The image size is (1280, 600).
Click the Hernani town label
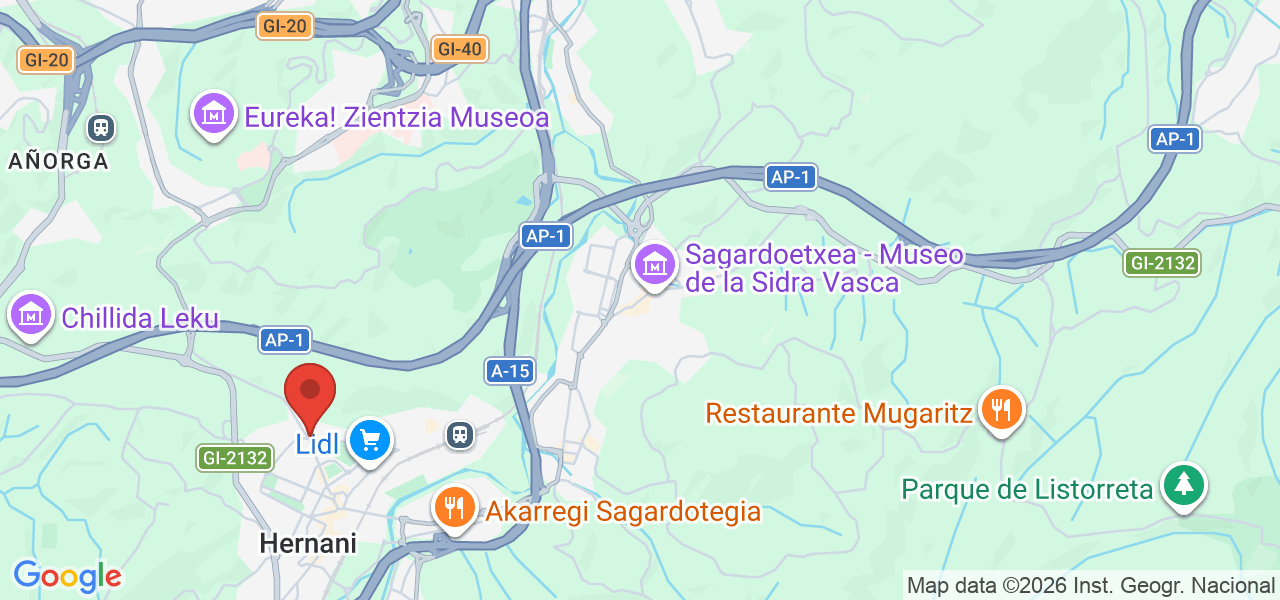tap(308, 543)
